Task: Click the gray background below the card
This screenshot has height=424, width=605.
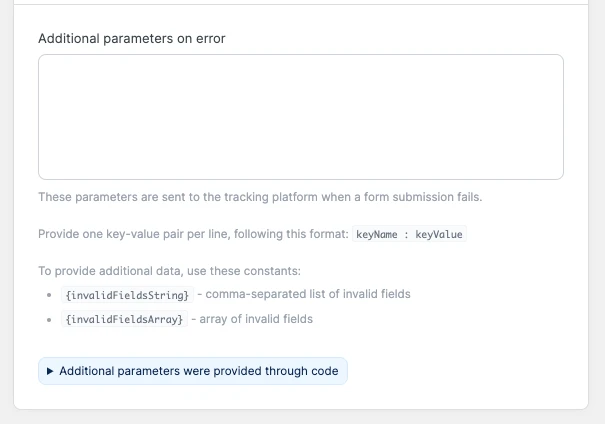Action: tap(300, 417)
